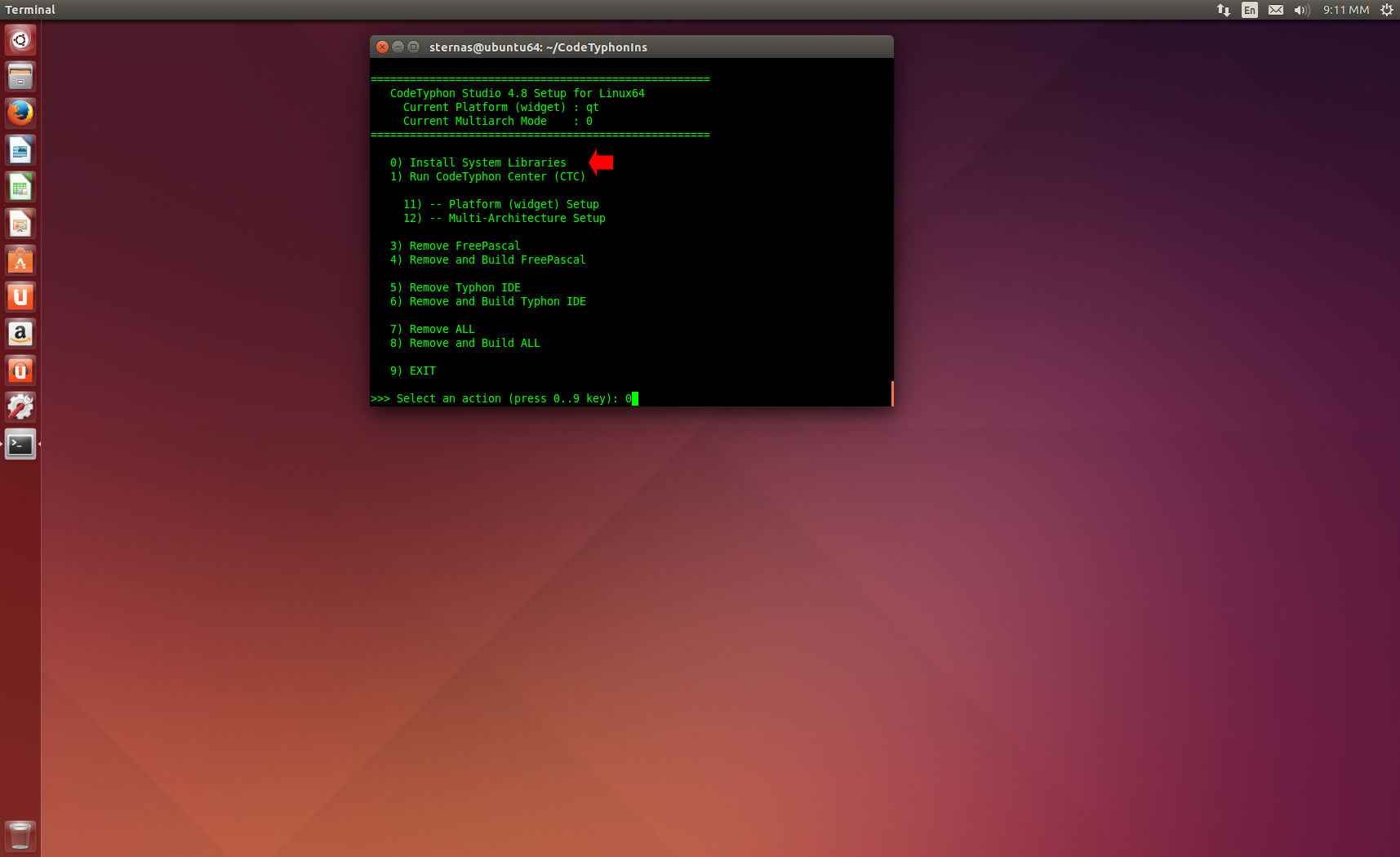Image resolution: width=1400 pixels, height=857 pixels.
Task: Open LibreOffice Writer from launcher
Action: tap(20, 150)
